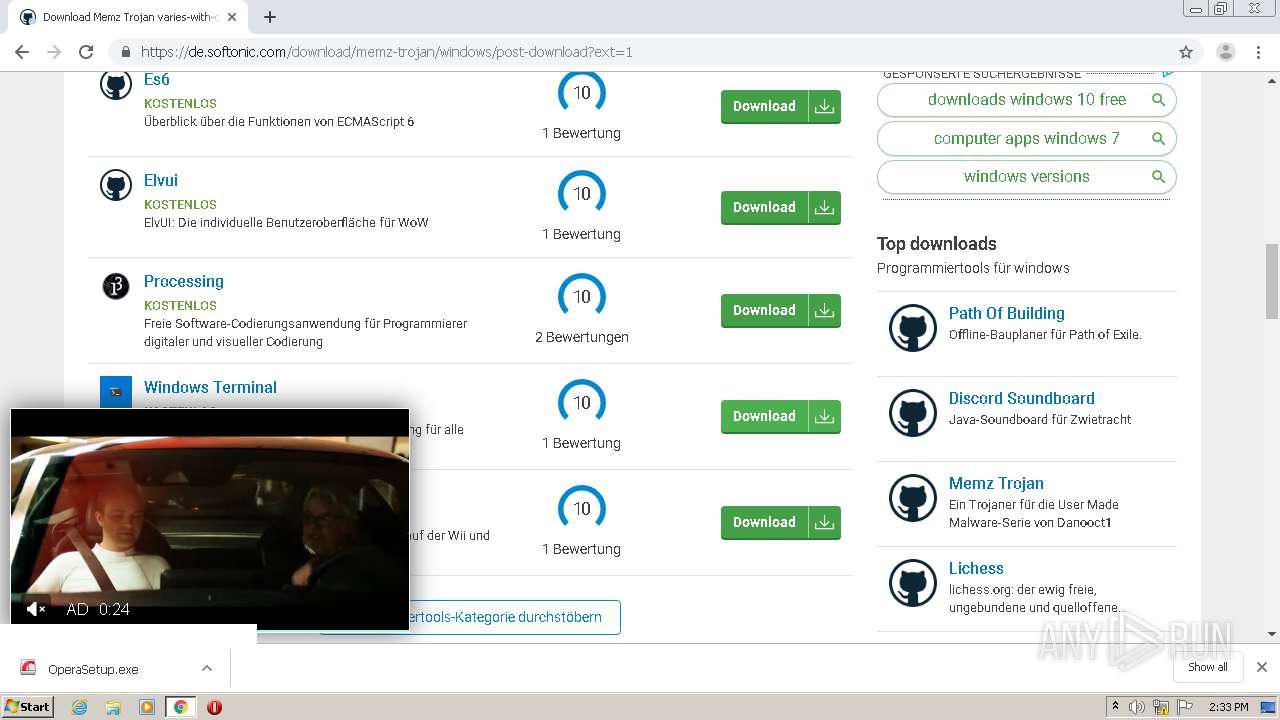Click the volume icon in system tray
The width and height of the screenshot is (1280, 720).
1137,707
